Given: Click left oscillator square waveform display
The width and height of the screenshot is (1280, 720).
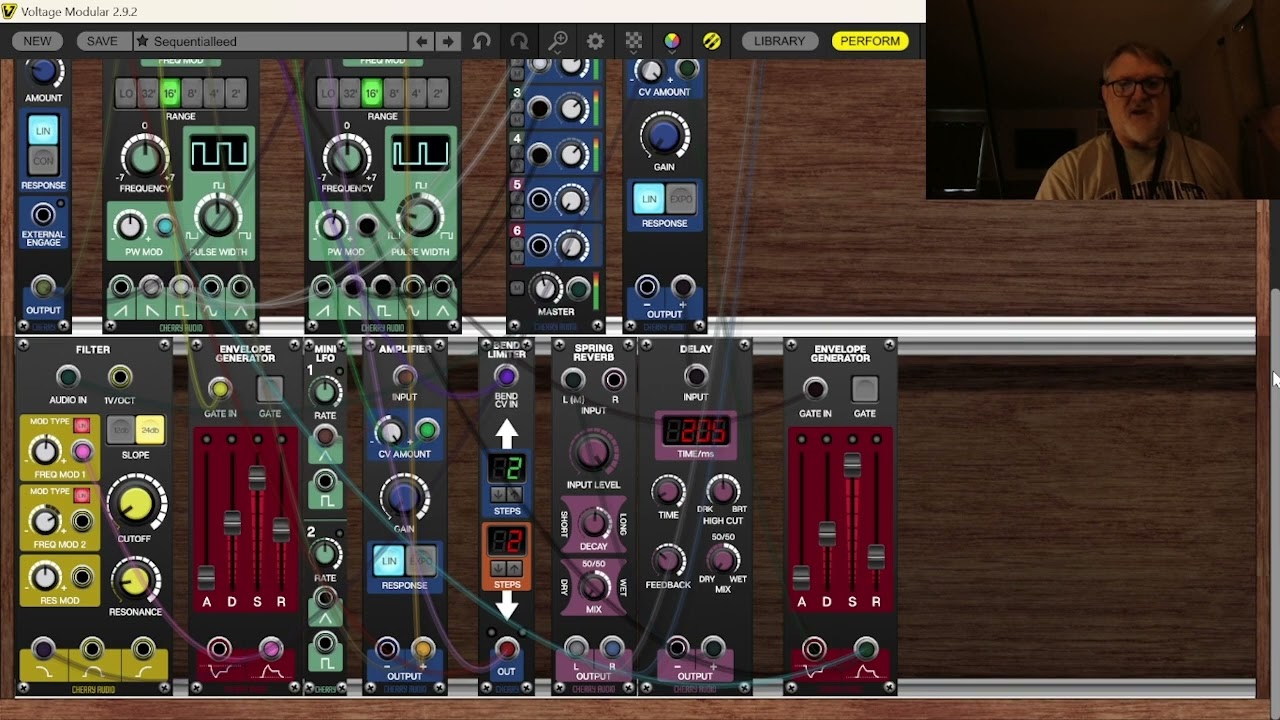Looking at the screenshot, I should pos(218,153).
